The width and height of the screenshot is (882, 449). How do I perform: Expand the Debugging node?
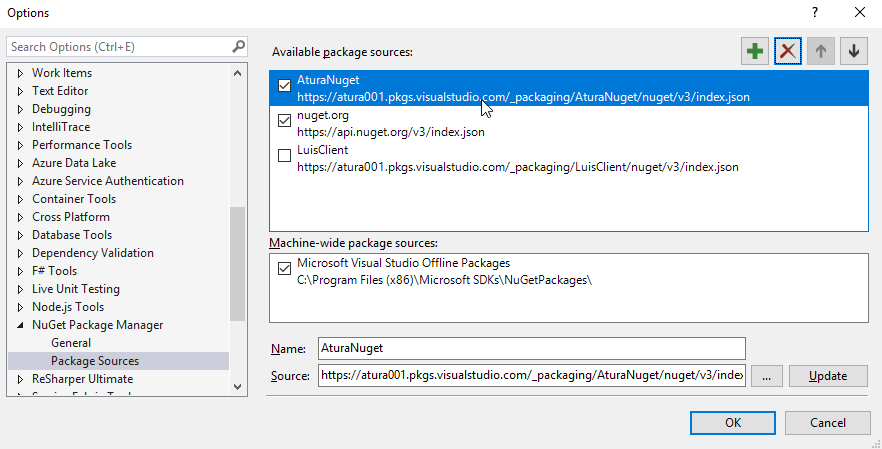point(20,109)
